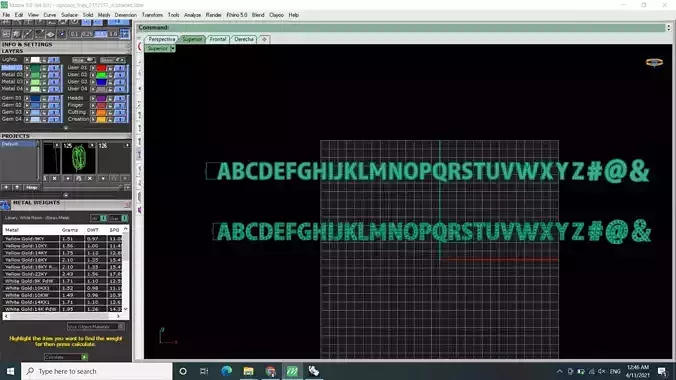Screen dimensions: 676x380
Task: Click the User 01 red color swatch
Action: pyautogui.click(x=101, y=68)
